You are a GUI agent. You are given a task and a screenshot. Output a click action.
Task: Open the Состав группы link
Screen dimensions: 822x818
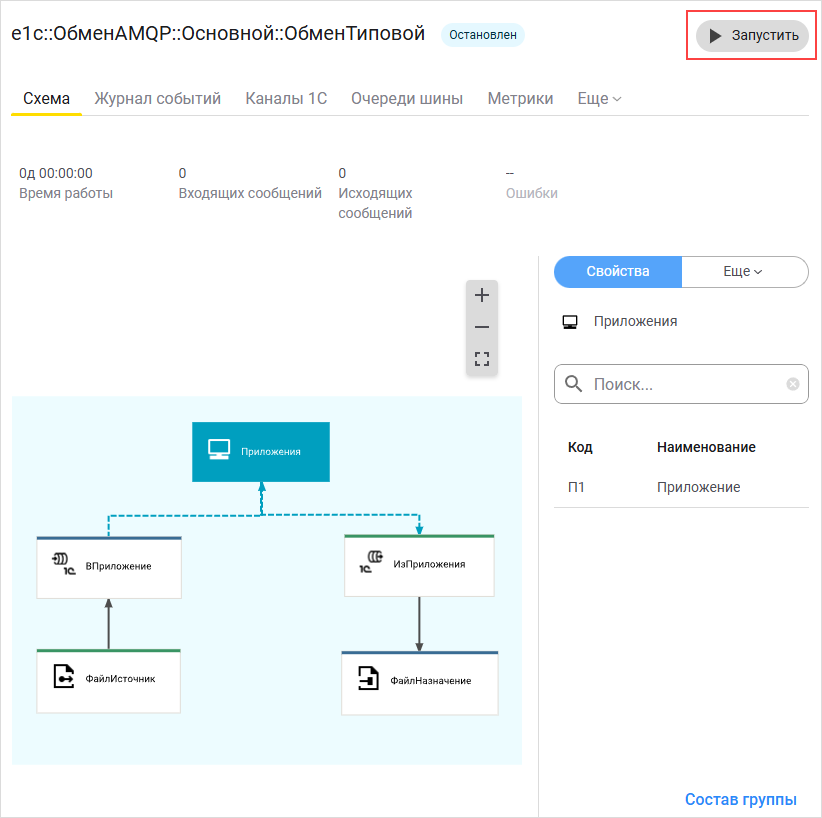tap(740, 799)
